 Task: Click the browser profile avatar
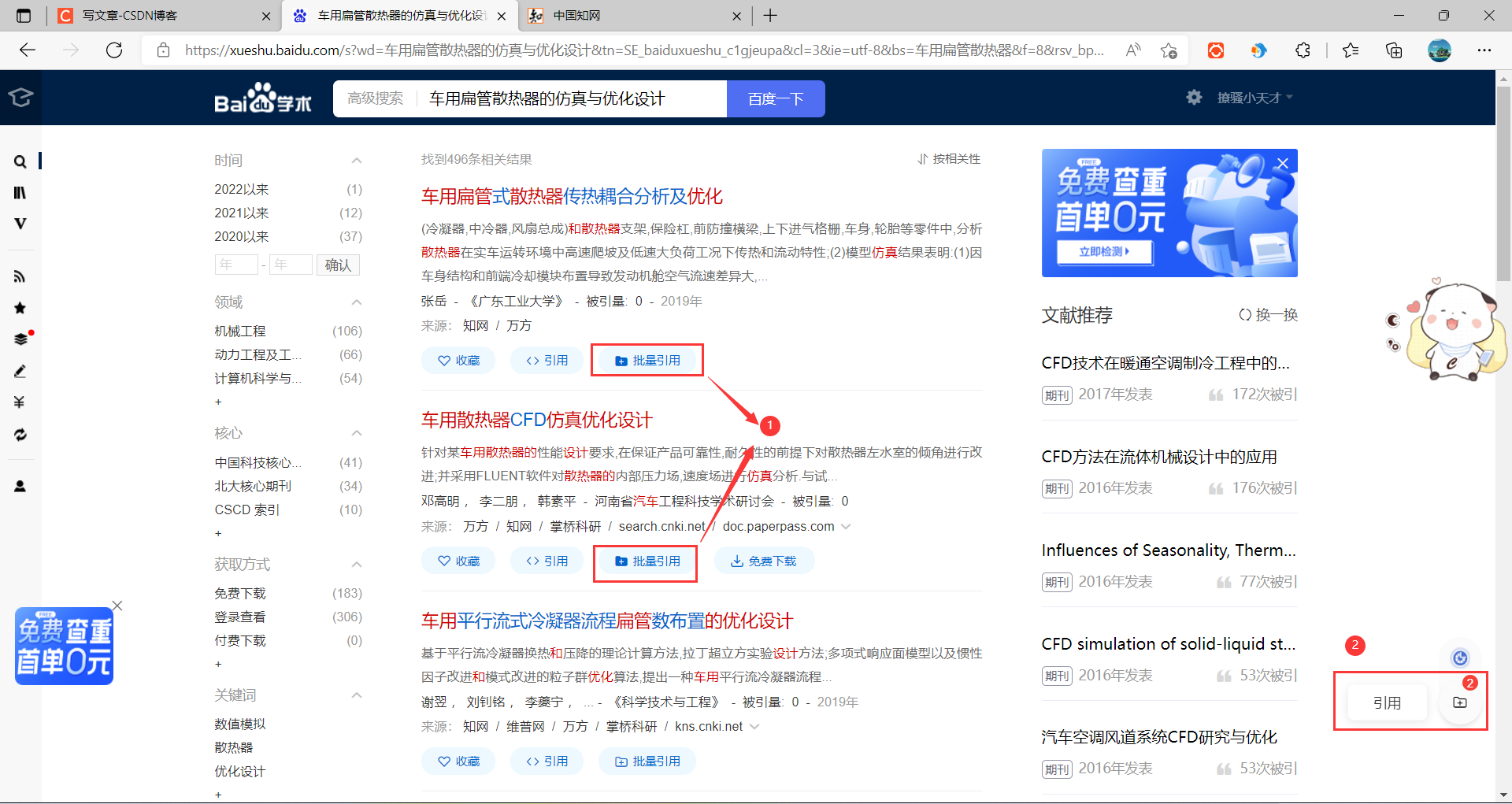click(x=1440, y=50)
